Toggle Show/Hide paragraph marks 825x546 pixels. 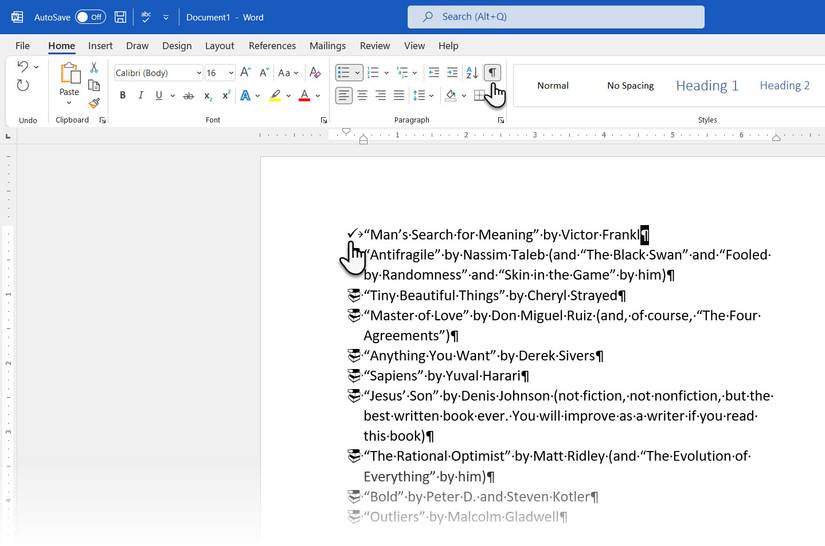pyautogui.click(x=492, y=73)
